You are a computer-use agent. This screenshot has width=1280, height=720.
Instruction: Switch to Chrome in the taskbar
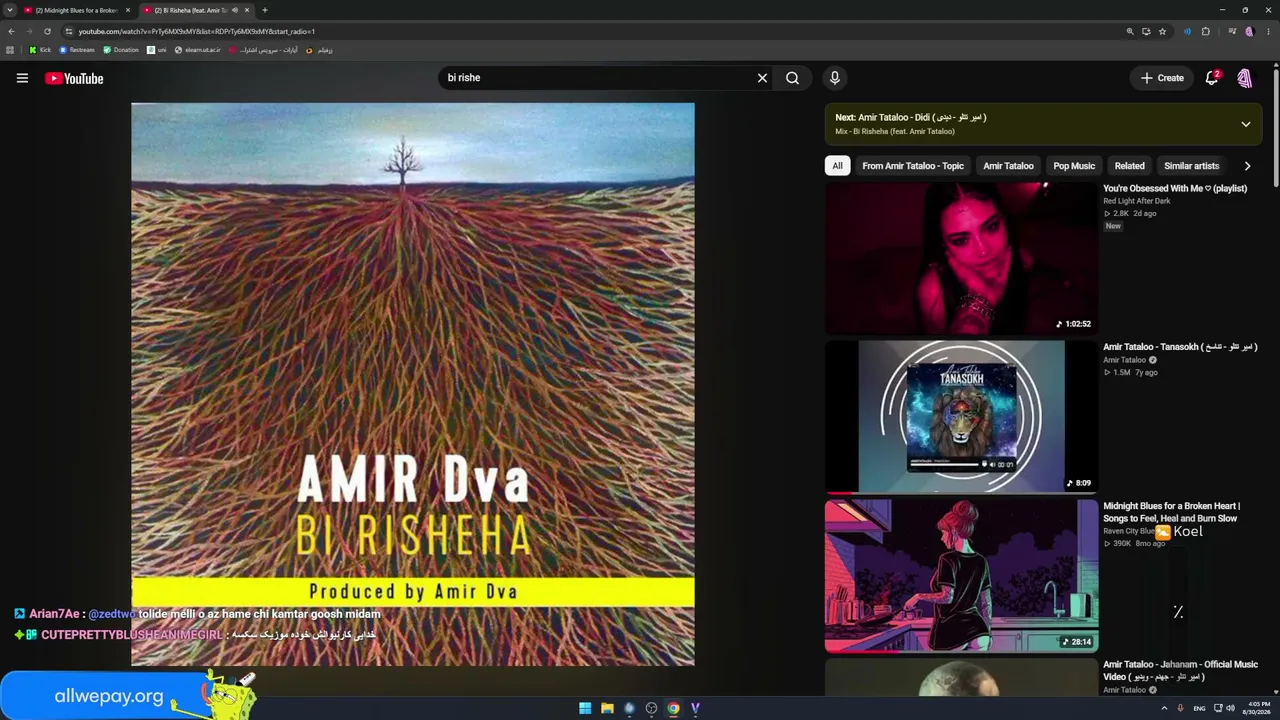tap(673, 708)
